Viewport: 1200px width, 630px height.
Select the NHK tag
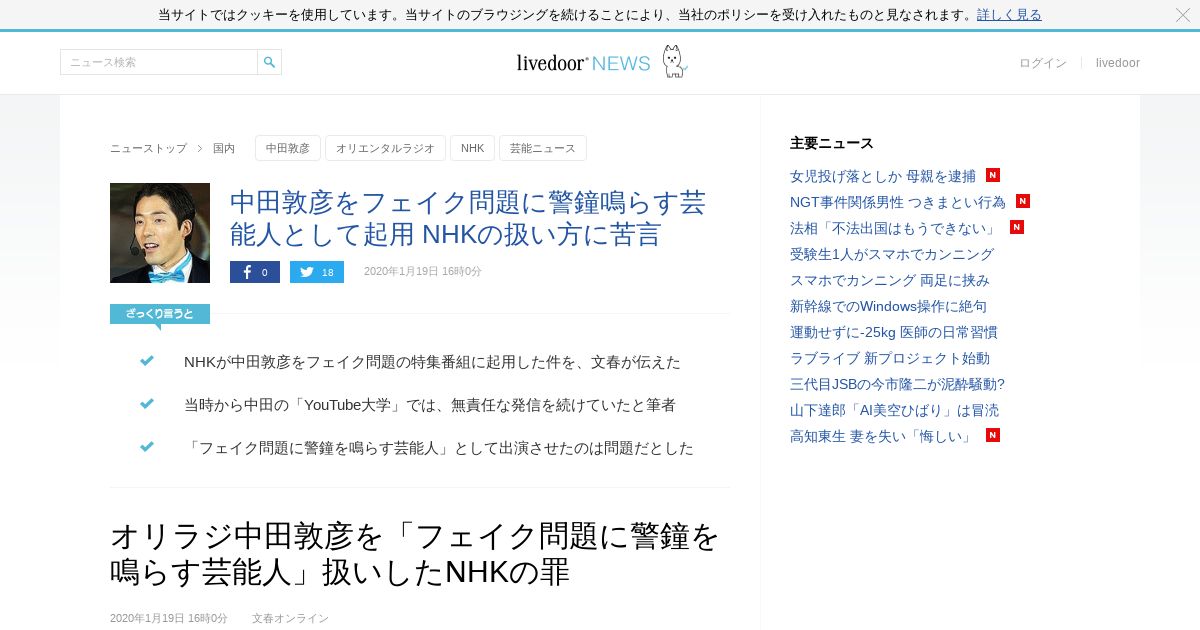click(472, 148)
